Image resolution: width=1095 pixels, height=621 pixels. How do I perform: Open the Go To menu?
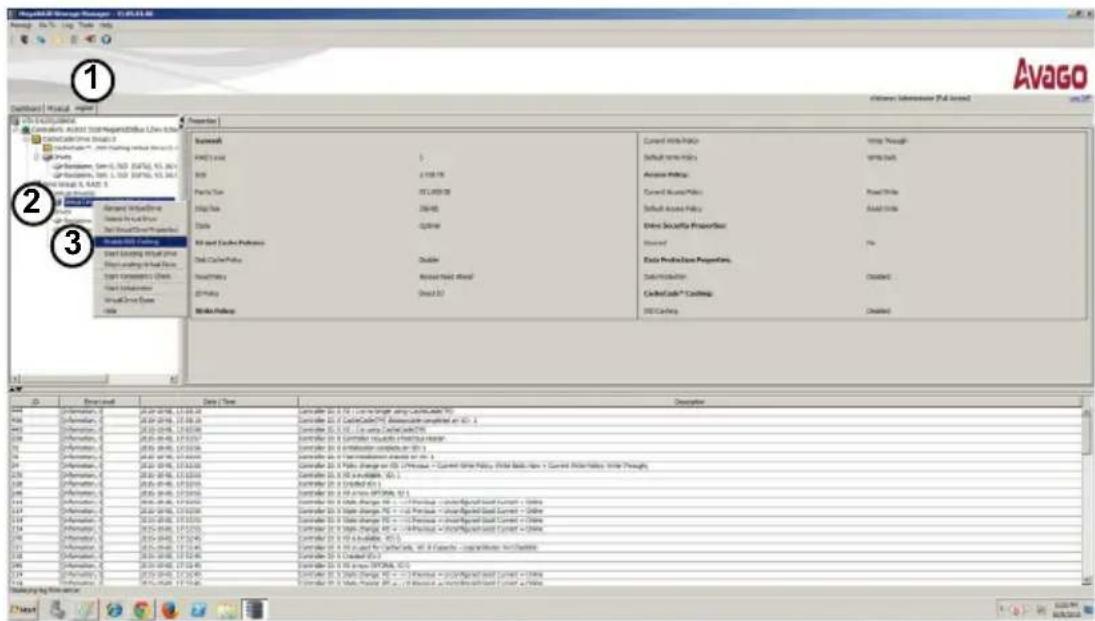click(x=47, y=25)
